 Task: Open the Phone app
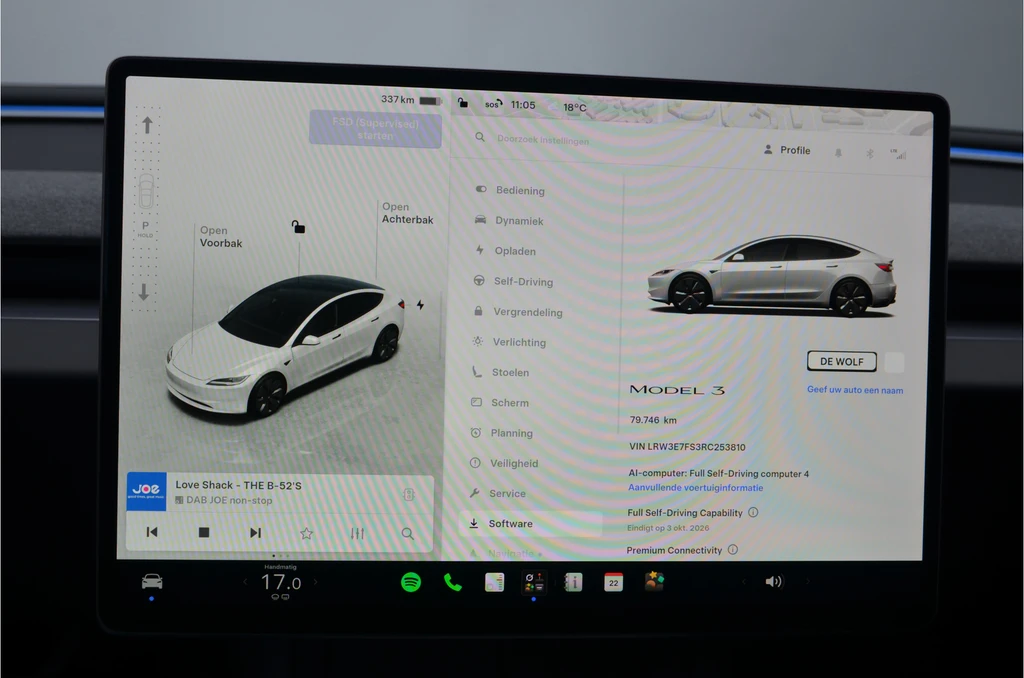453,581
